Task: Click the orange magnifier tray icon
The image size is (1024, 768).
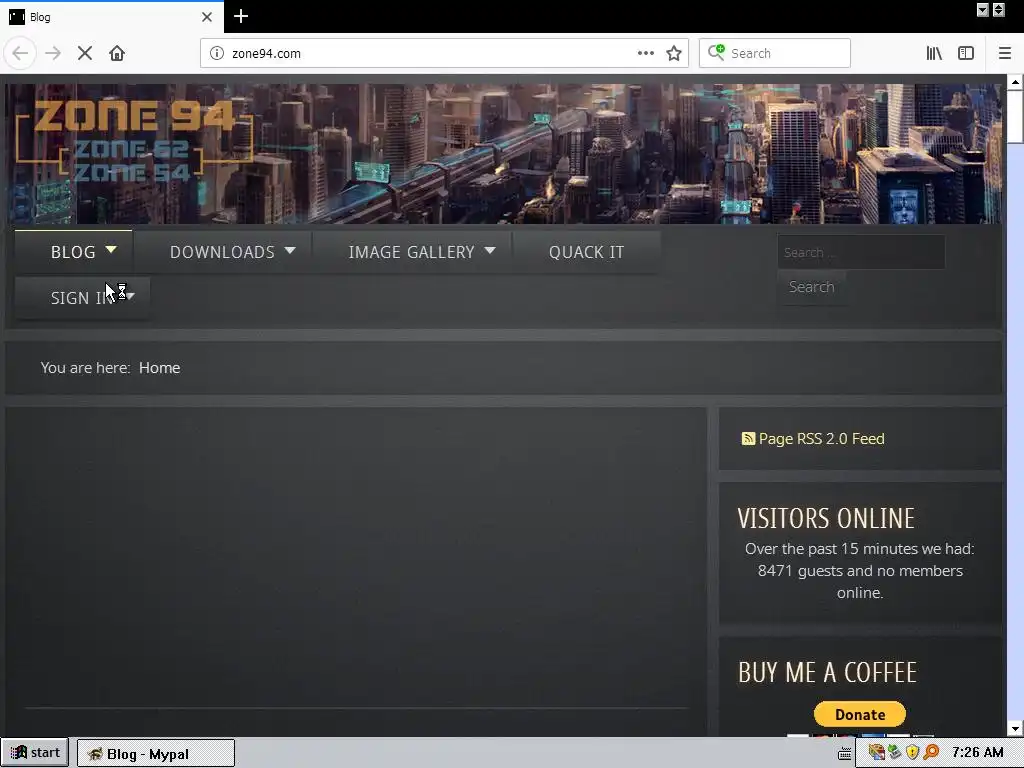Action: pos(931,753)
